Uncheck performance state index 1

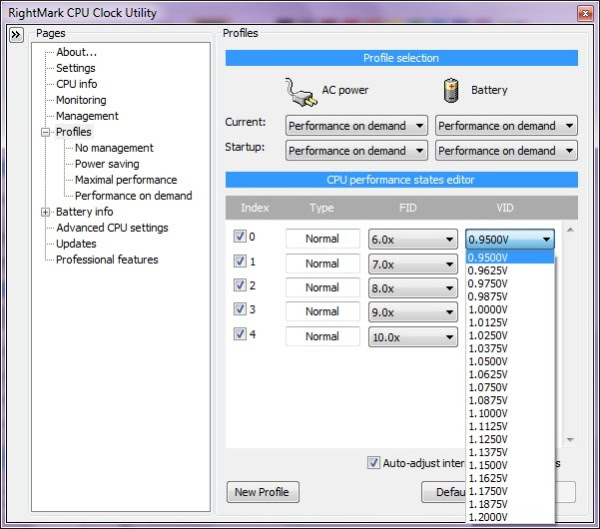(240, 261)
